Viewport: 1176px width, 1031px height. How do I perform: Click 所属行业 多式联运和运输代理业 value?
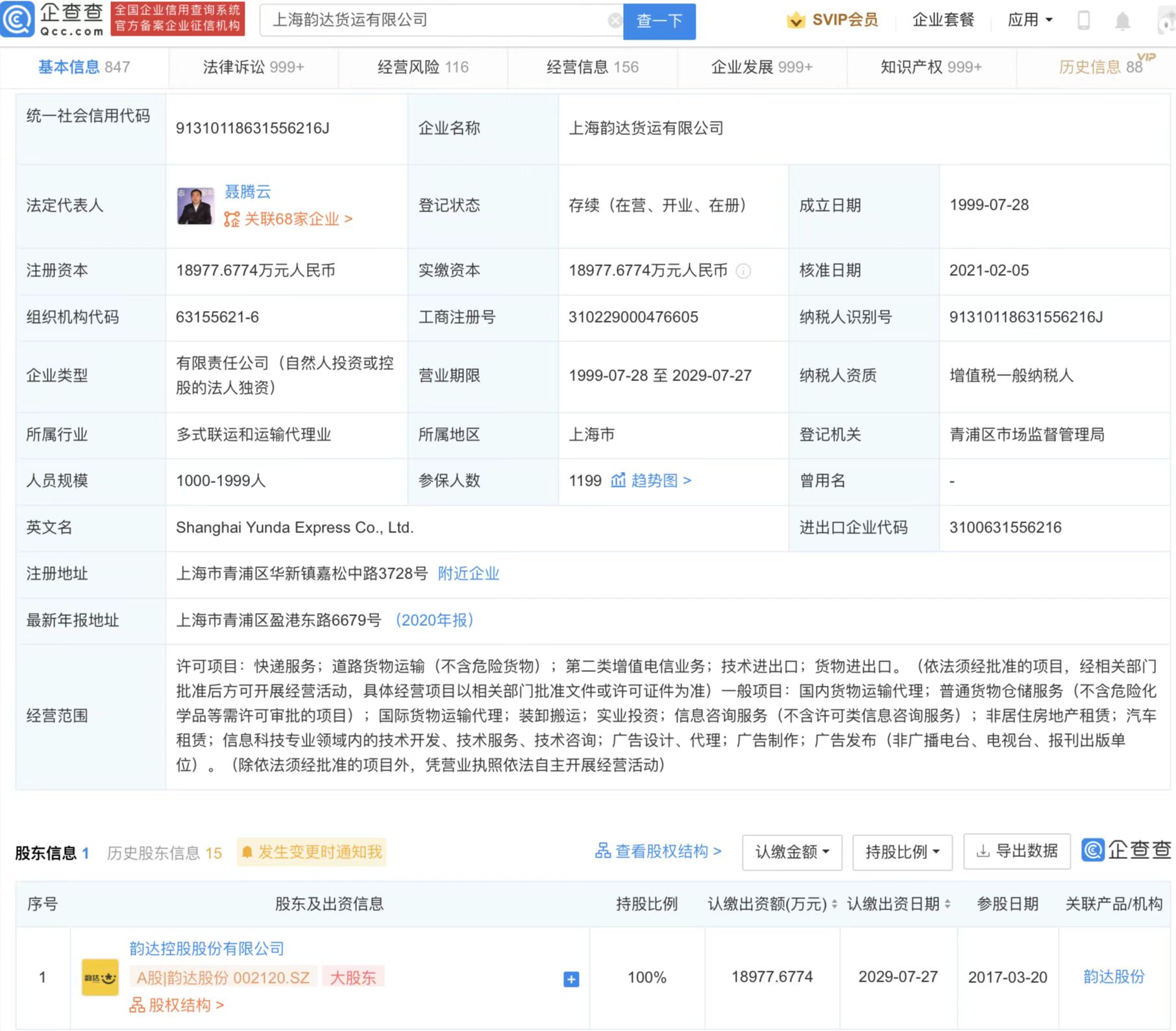point(254,434)
